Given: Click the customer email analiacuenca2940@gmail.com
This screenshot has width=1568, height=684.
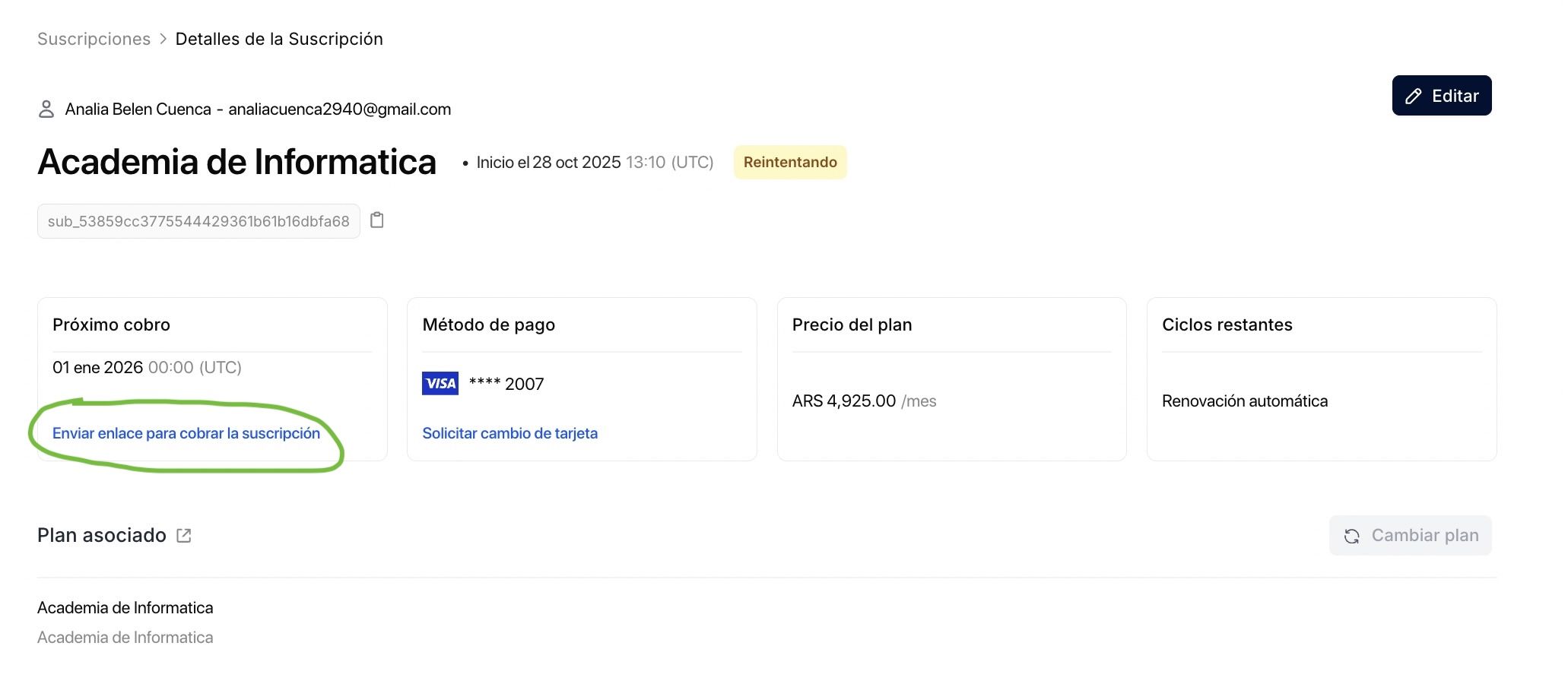Looking at the screenshot, I should coord(340,109).
